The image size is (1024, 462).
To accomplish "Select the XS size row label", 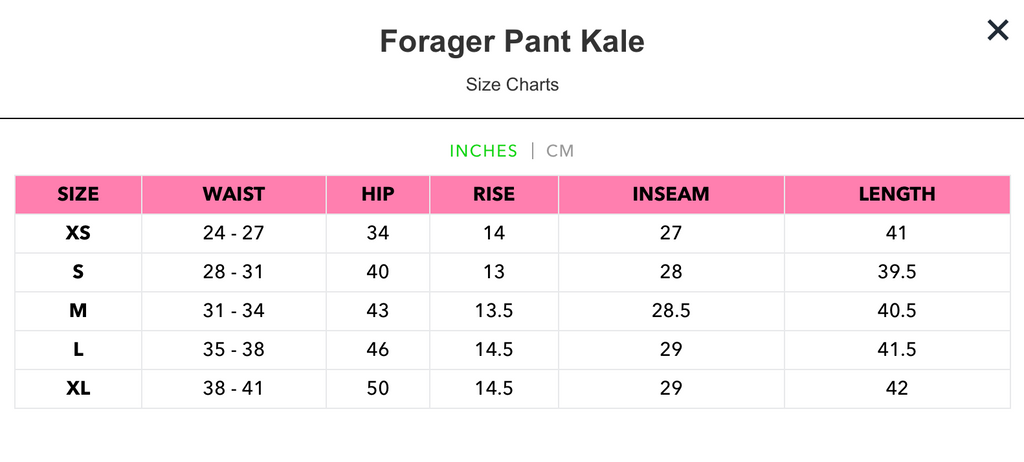I will tap(78, 233).
